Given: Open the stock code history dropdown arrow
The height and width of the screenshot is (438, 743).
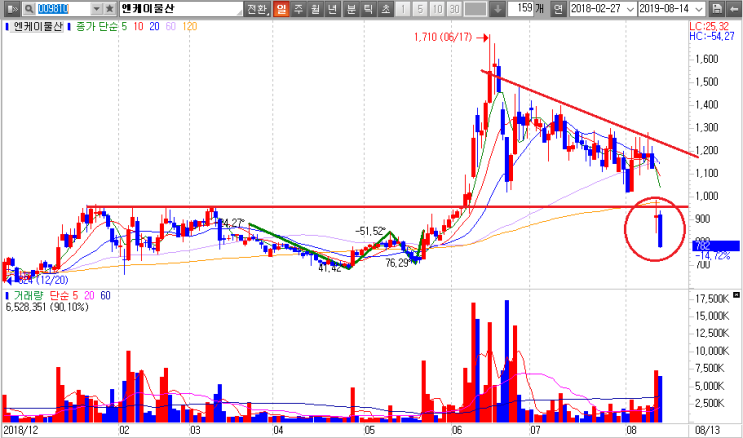Looking at the screenshot, I should (x=96, y=9).
